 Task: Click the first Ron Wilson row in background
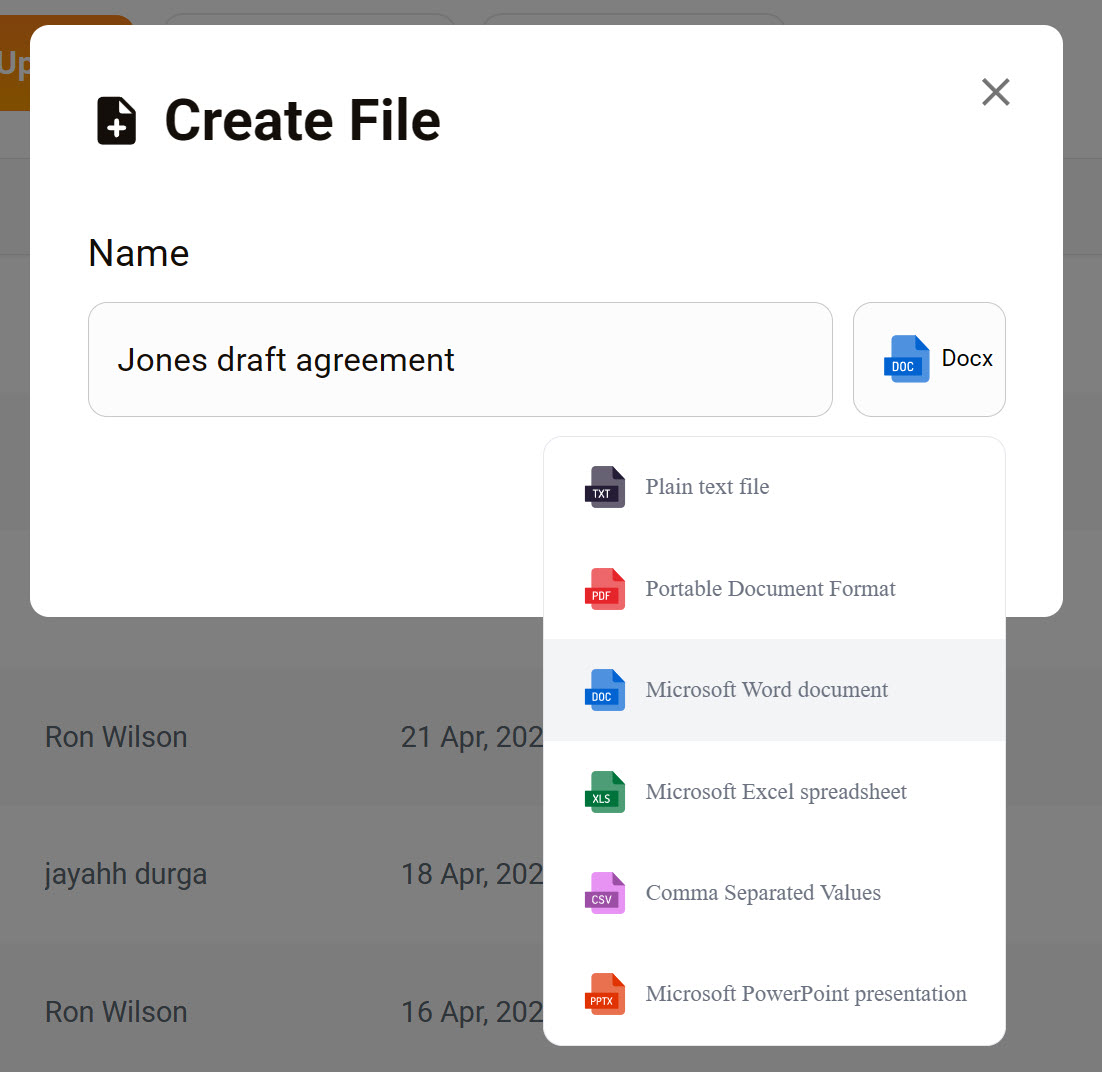(x=116, y=737)
